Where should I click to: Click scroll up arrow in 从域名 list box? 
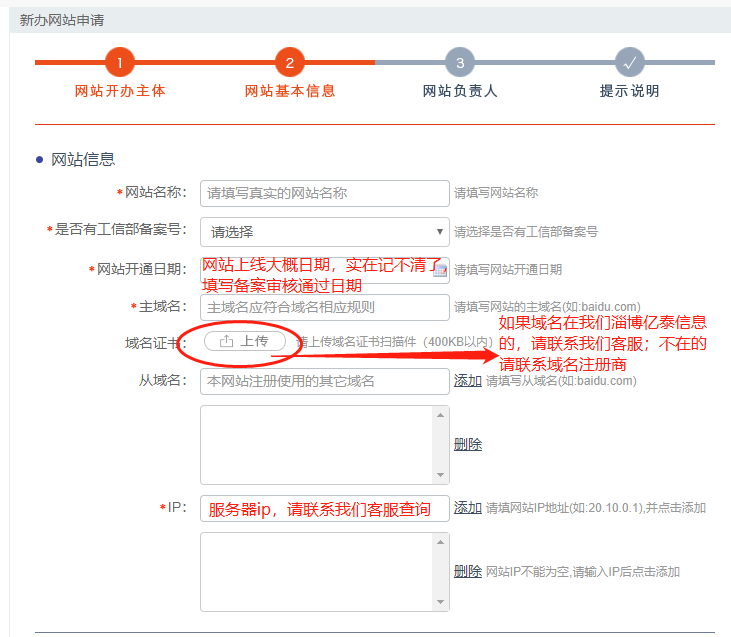point(441,414)
